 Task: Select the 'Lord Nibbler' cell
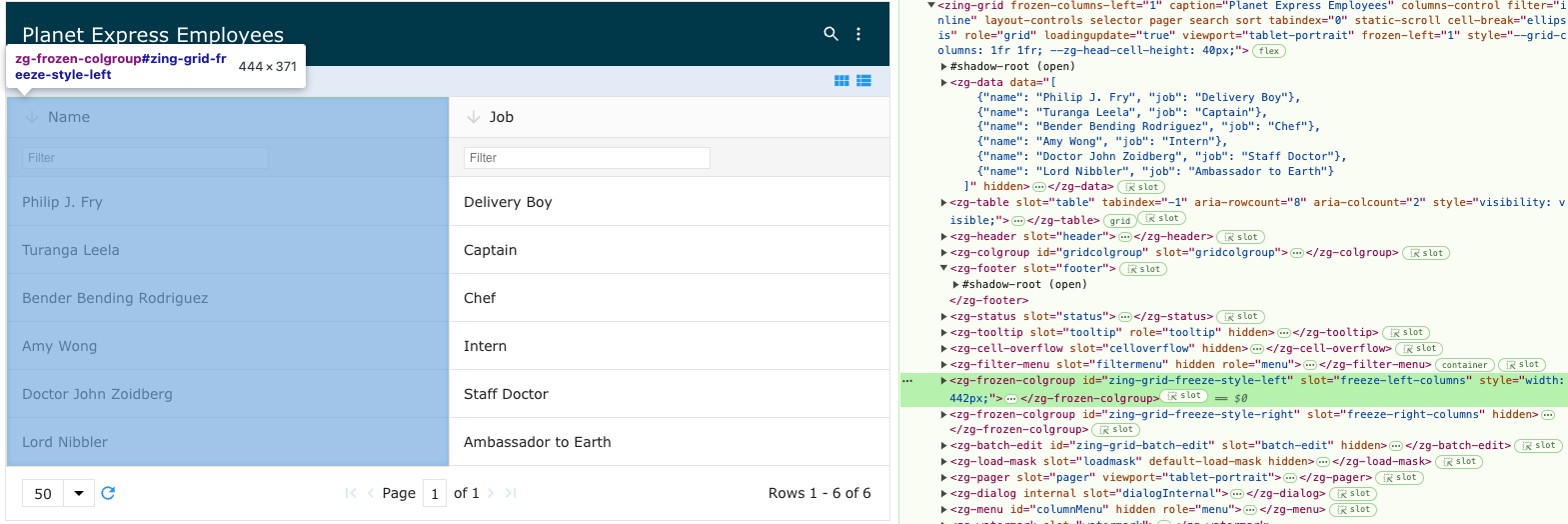click(228, 442)
